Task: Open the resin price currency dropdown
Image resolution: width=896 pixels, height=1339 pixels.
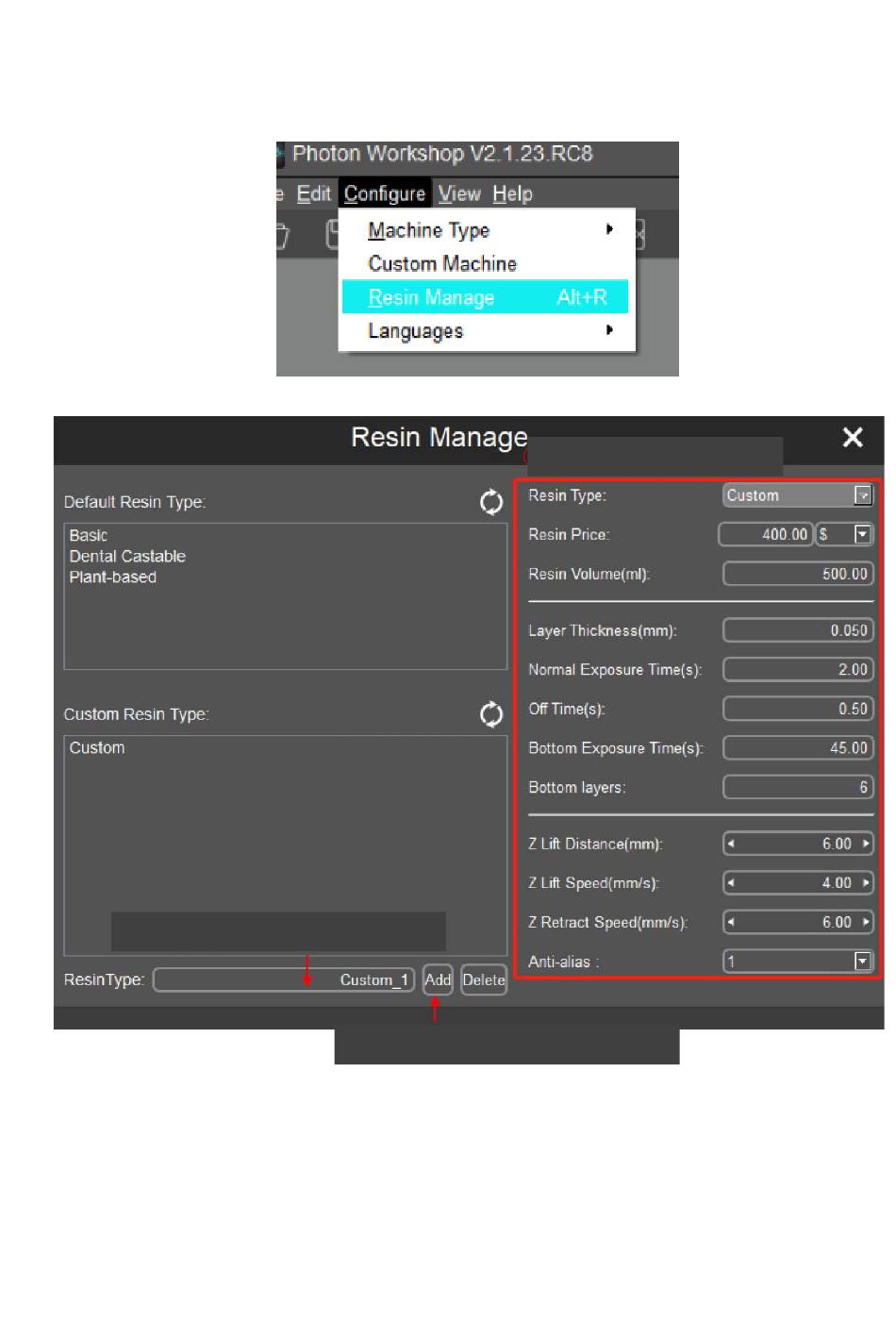Action: click(x=862, y=535)
